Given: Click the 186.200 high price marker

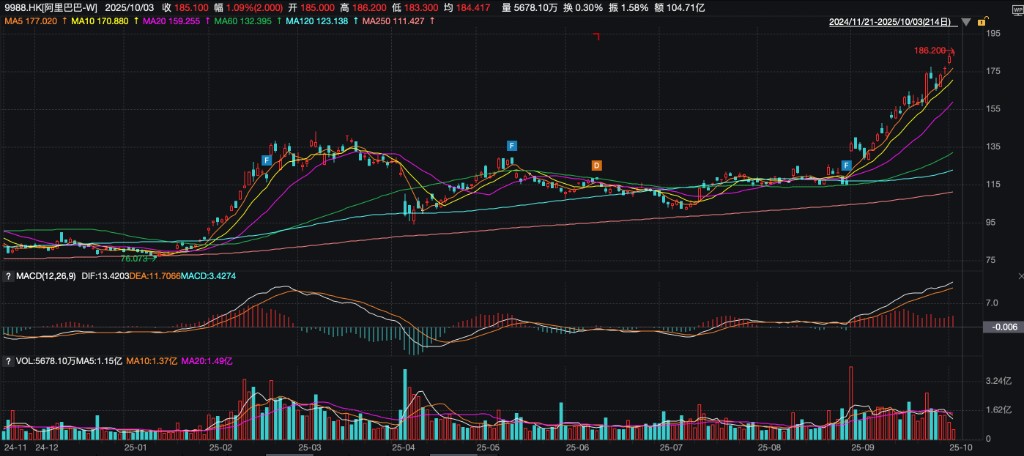Looking at the screenshot, I should point(929,50).
